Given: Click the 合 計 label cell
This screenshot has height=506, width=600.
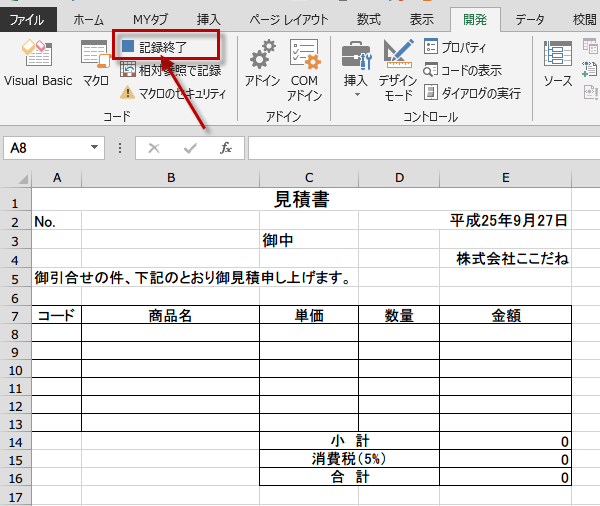Looking at the screenshot, I should pyautogui.click(x=350, y=477).
